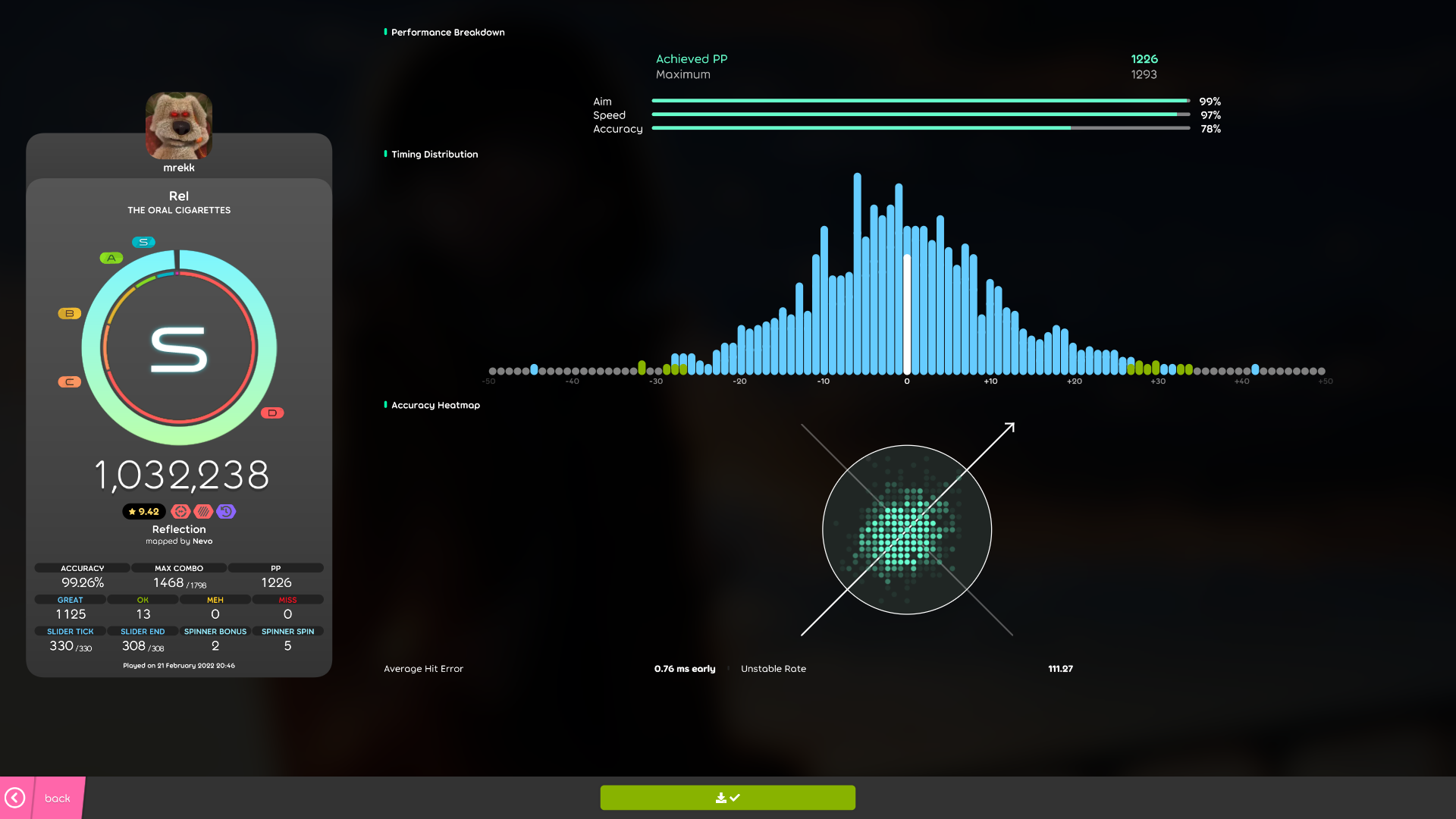Click the MAX COMBO stat panel

[x=178, y=576]
